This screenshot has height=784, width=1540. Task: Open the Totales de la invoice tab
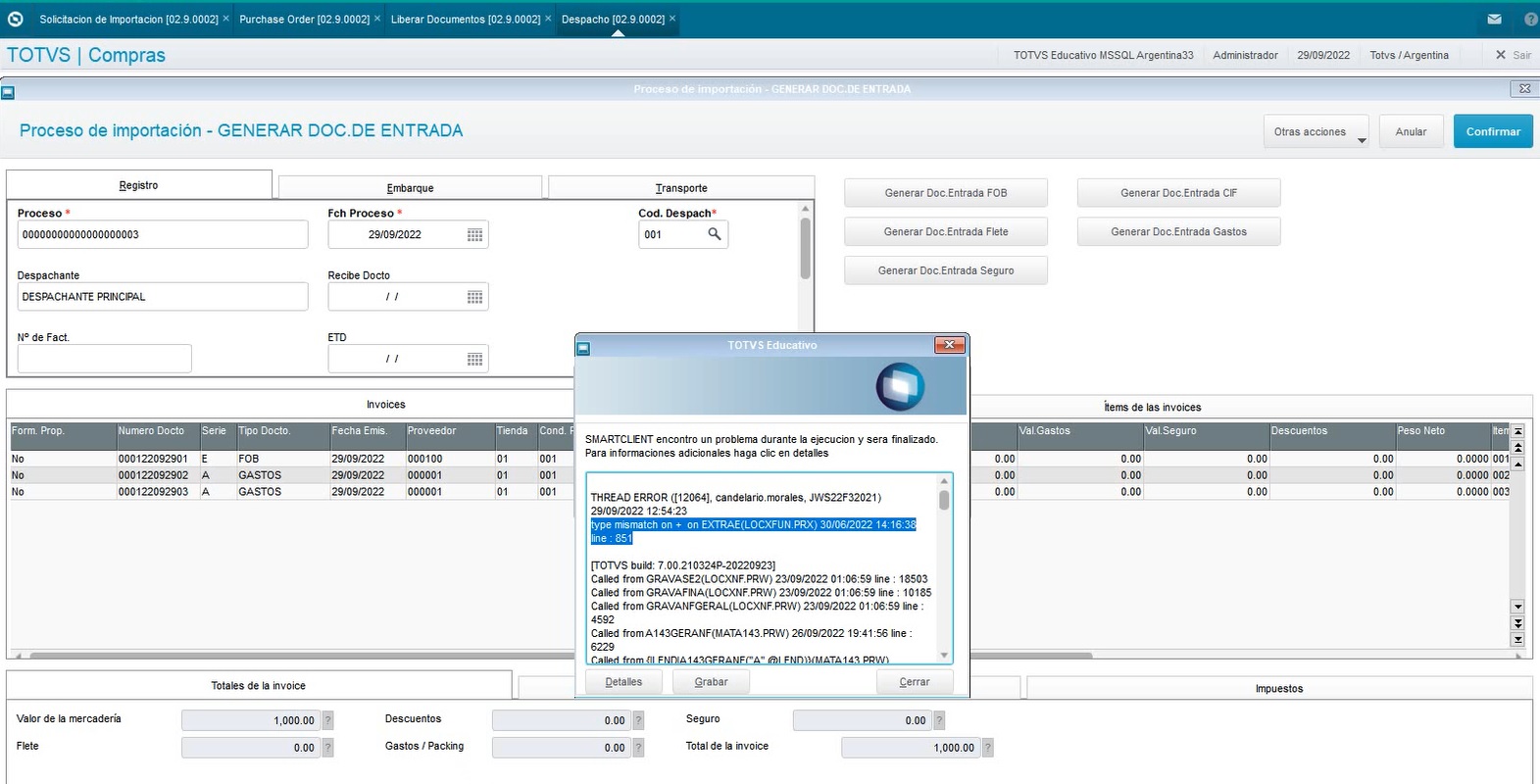(x=259, y=685)
